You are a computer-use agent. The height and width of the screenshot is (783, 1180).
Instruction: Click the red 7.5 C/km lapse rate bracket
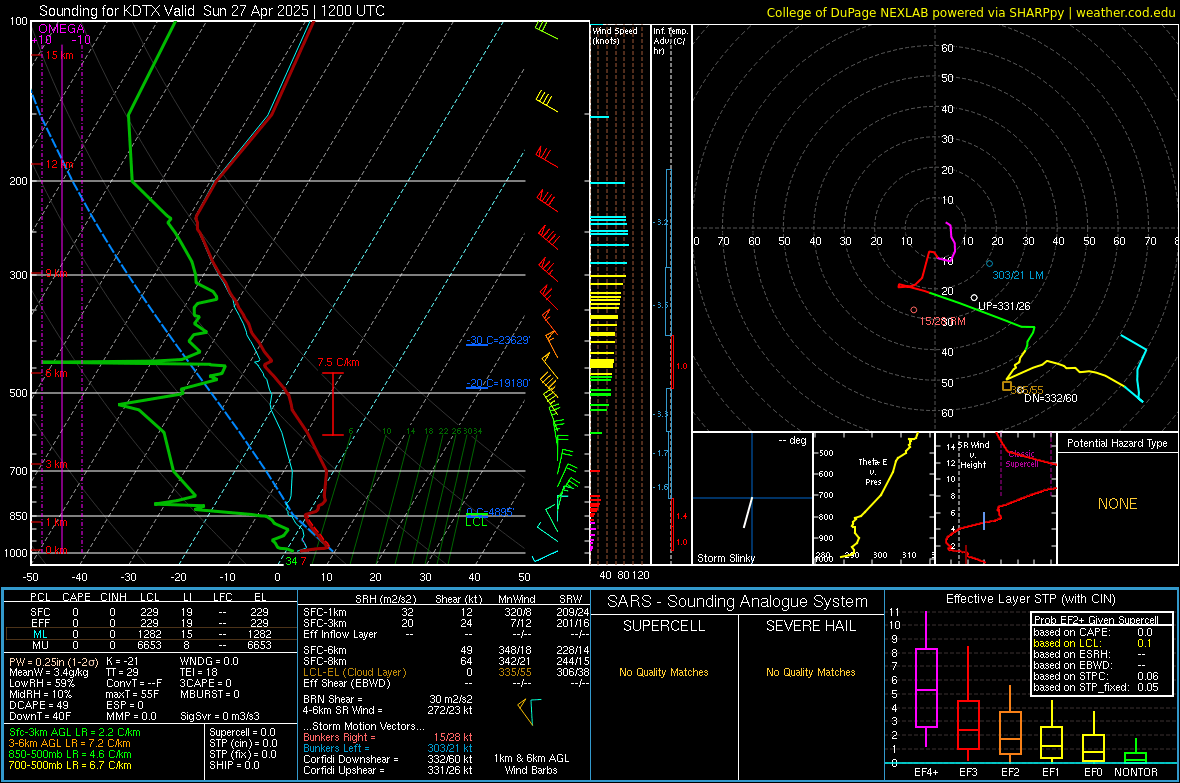tap(333, 404)
